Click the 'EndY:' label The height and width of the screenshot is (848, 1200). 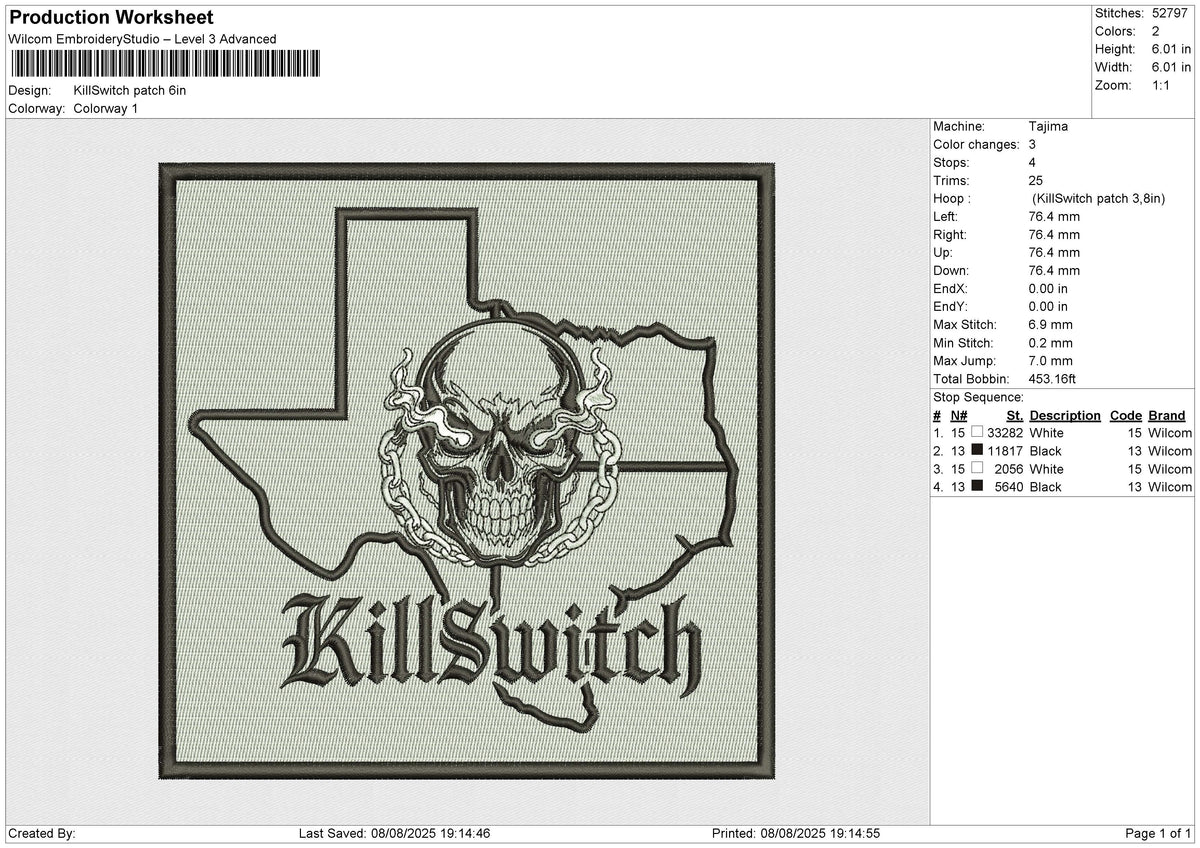(x=951, y=306)
